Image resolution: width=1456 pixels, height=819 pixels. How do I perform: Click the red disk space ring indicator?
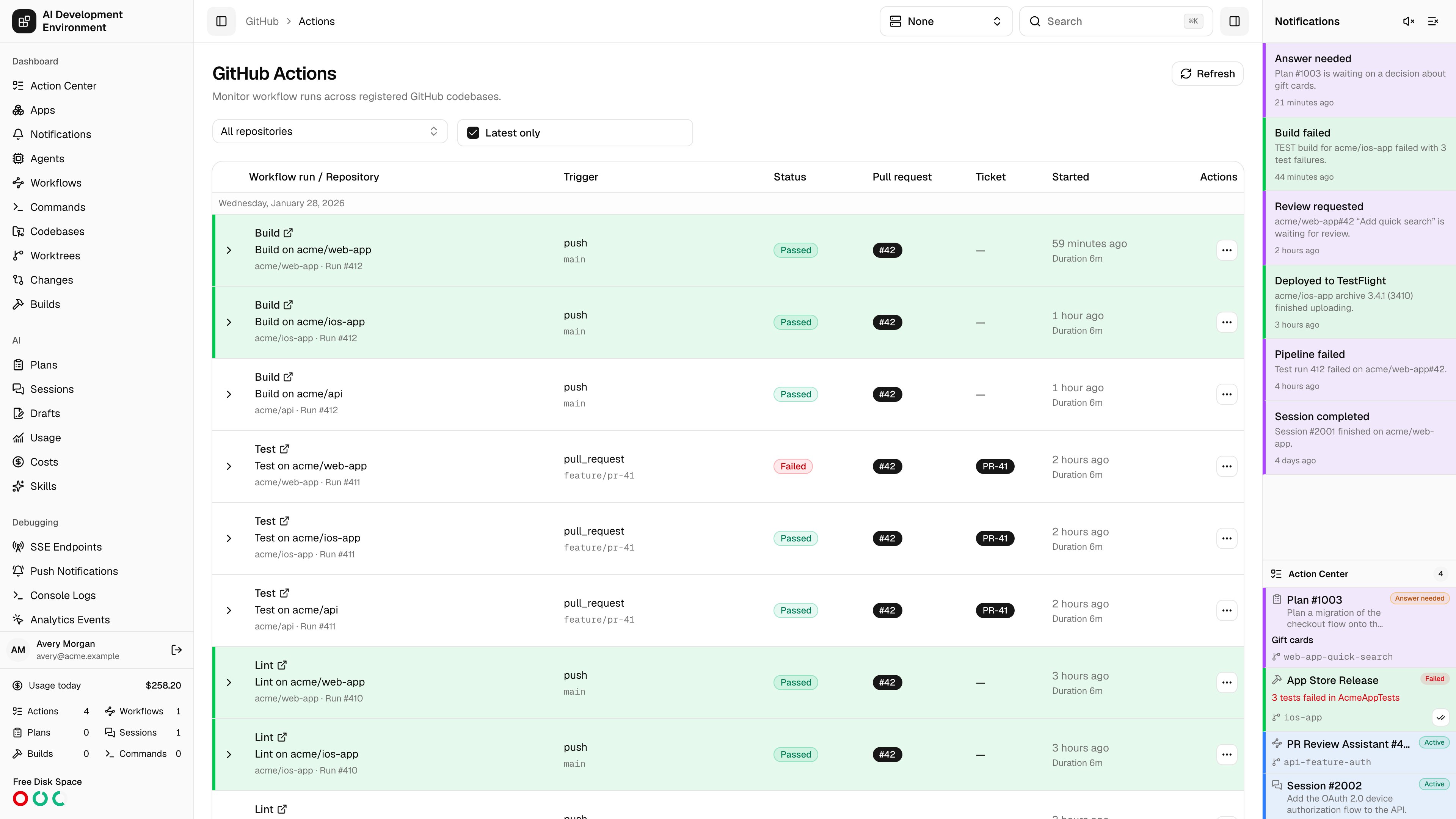coord(20,799)
